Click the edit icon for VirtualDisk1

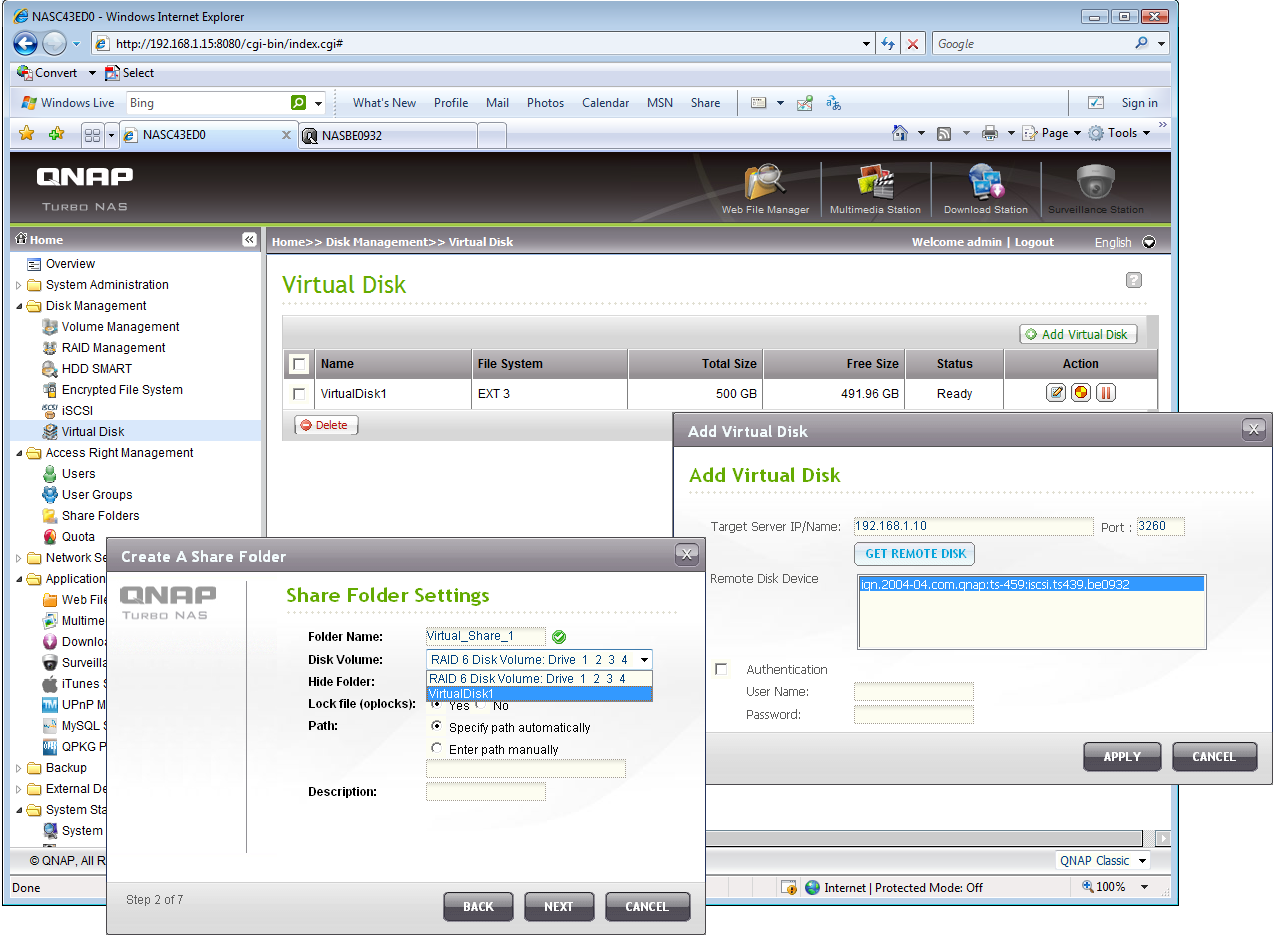1055,393
